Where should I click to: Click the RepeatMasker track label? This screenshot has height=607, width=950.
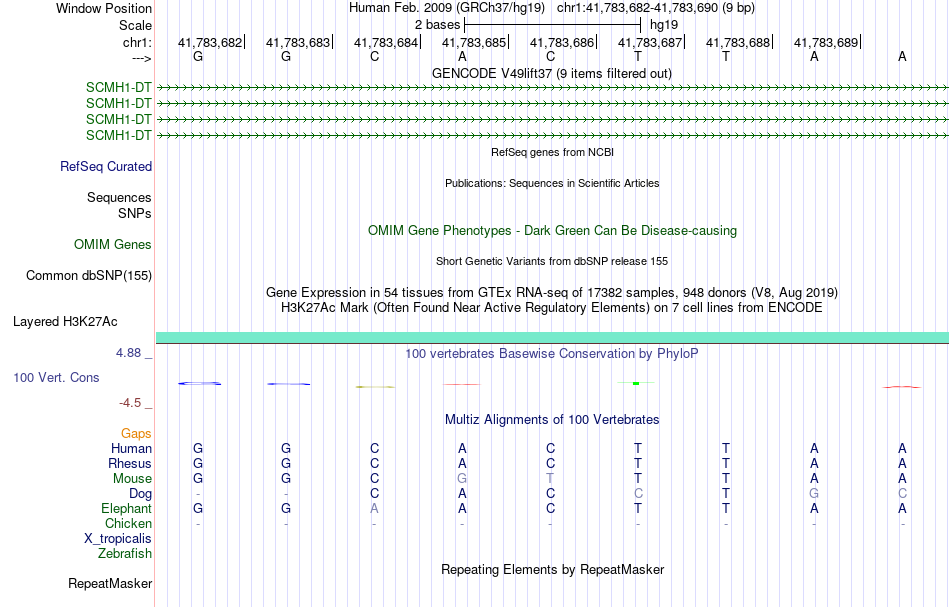(x=110, y=583)
